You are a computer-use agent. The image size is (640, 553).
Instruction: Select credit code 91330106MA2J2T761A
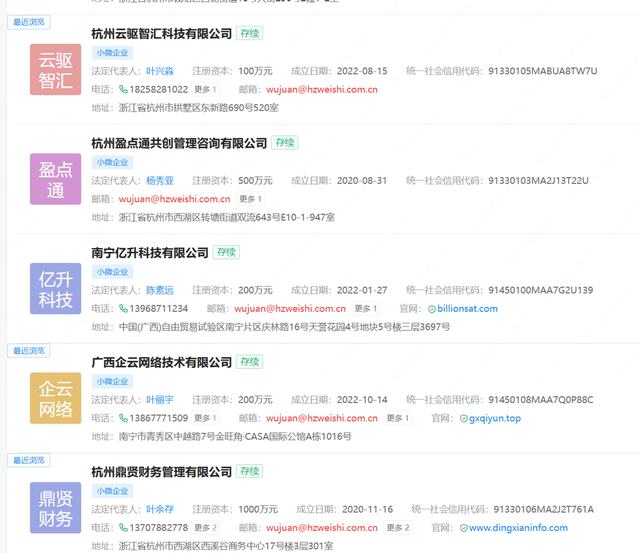click(x=544, y=509)
